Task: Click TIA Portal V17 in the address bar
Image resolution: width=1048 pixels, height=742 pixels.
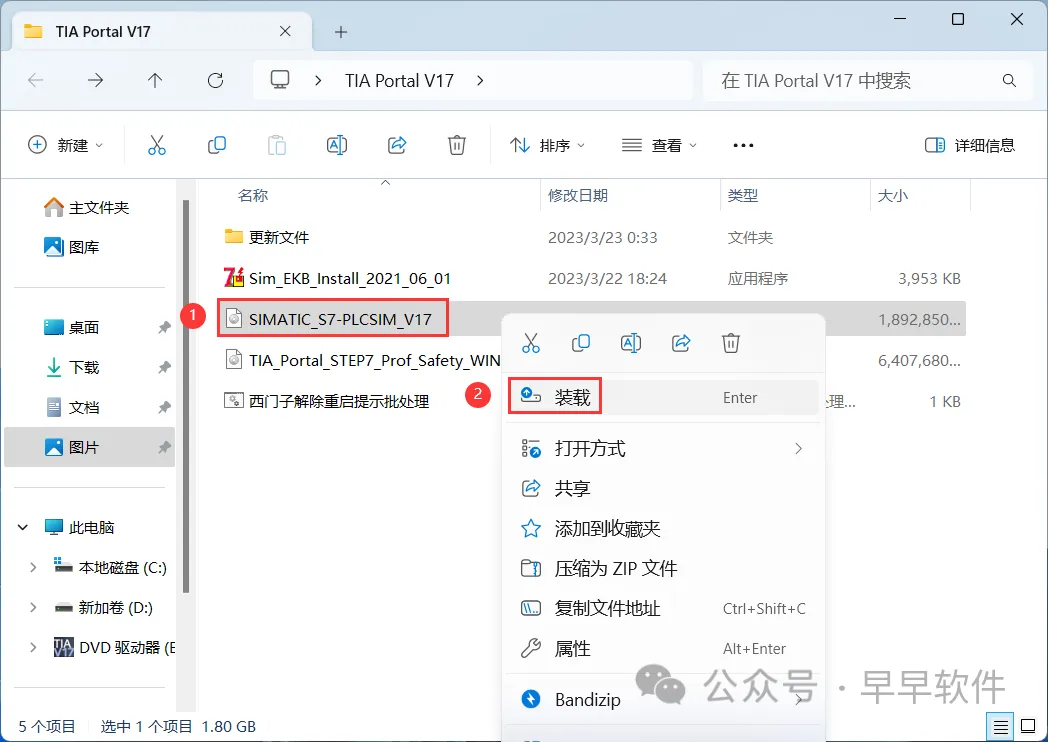Action: 399,81
